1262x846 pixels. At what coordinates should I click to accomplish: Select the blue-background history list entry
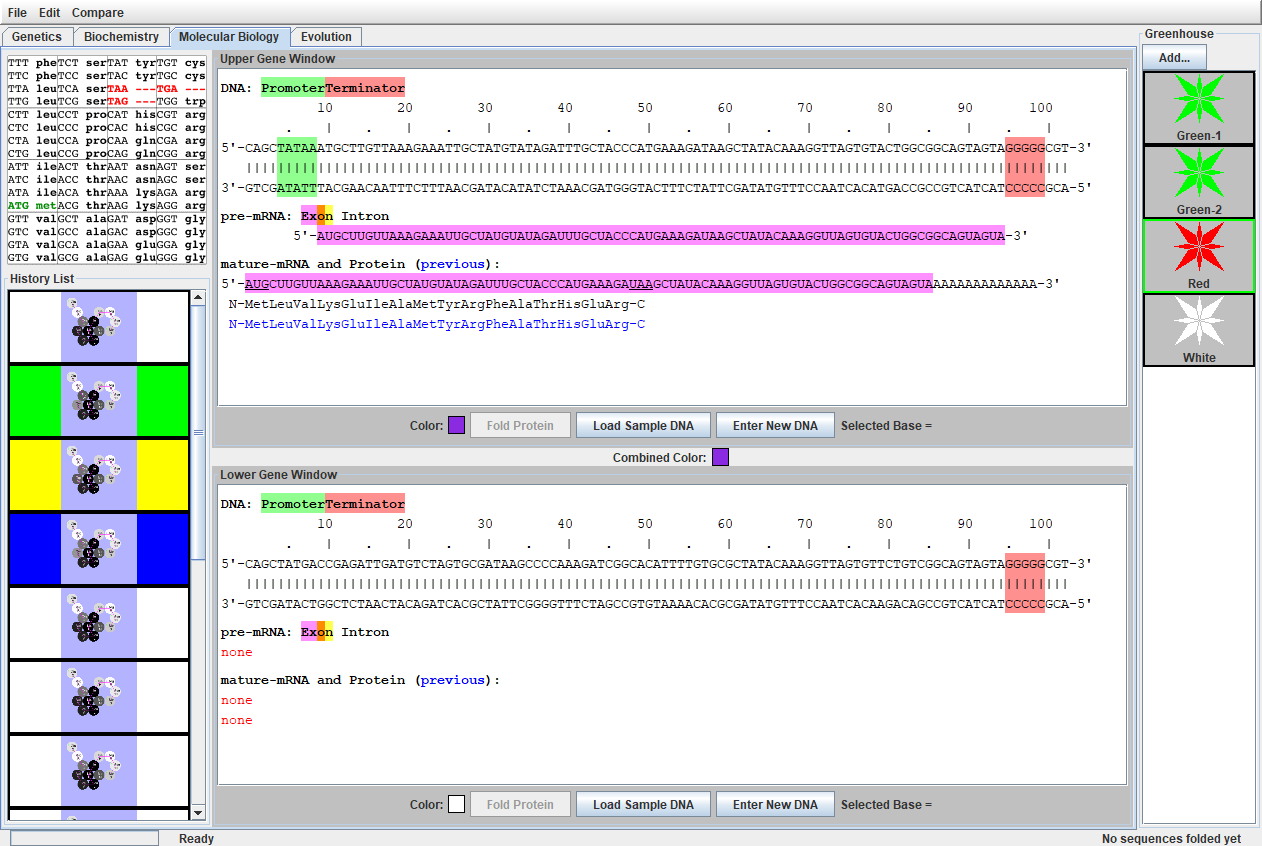pyautogui.click(x=98, y=549)
